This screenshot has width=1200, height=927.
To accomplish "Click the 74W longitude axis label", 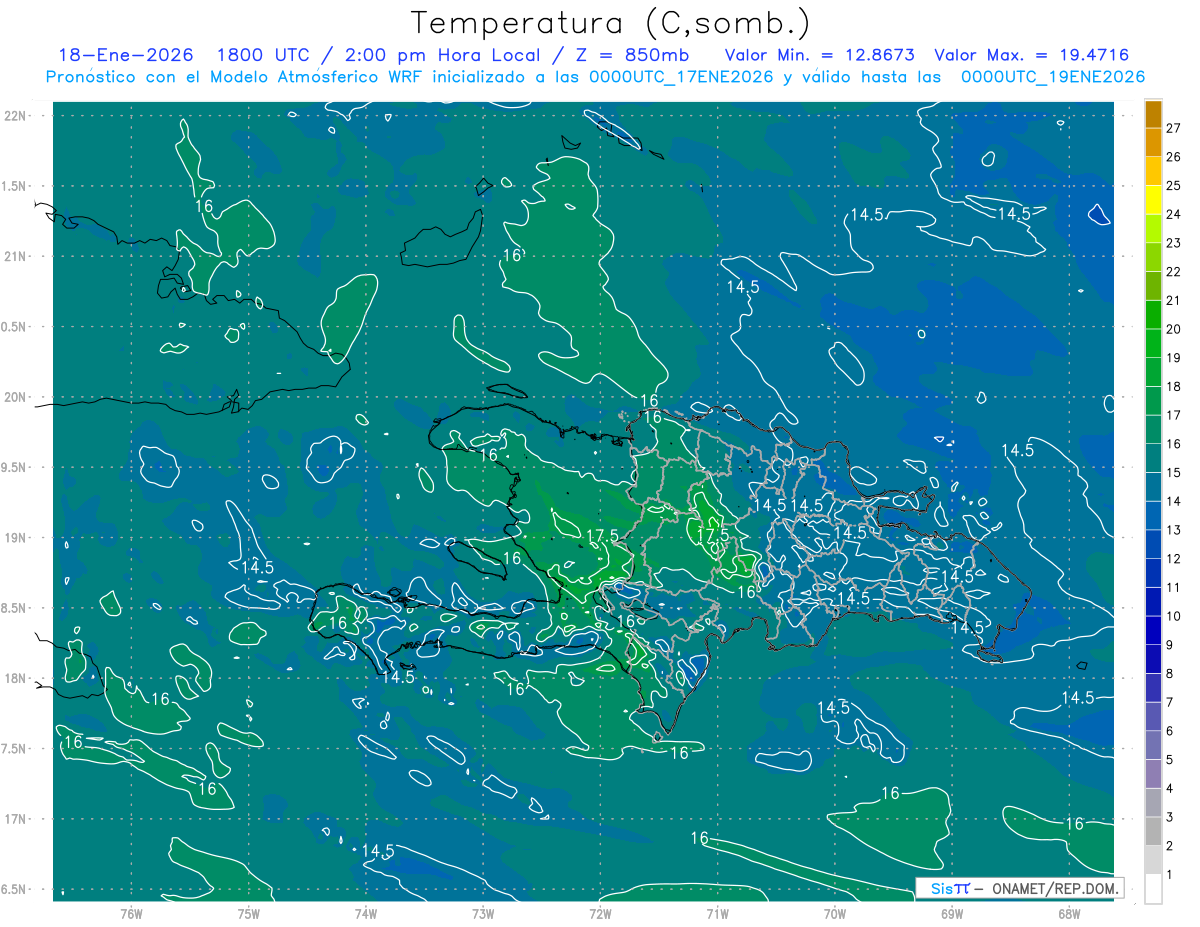I will click(365, 914).
